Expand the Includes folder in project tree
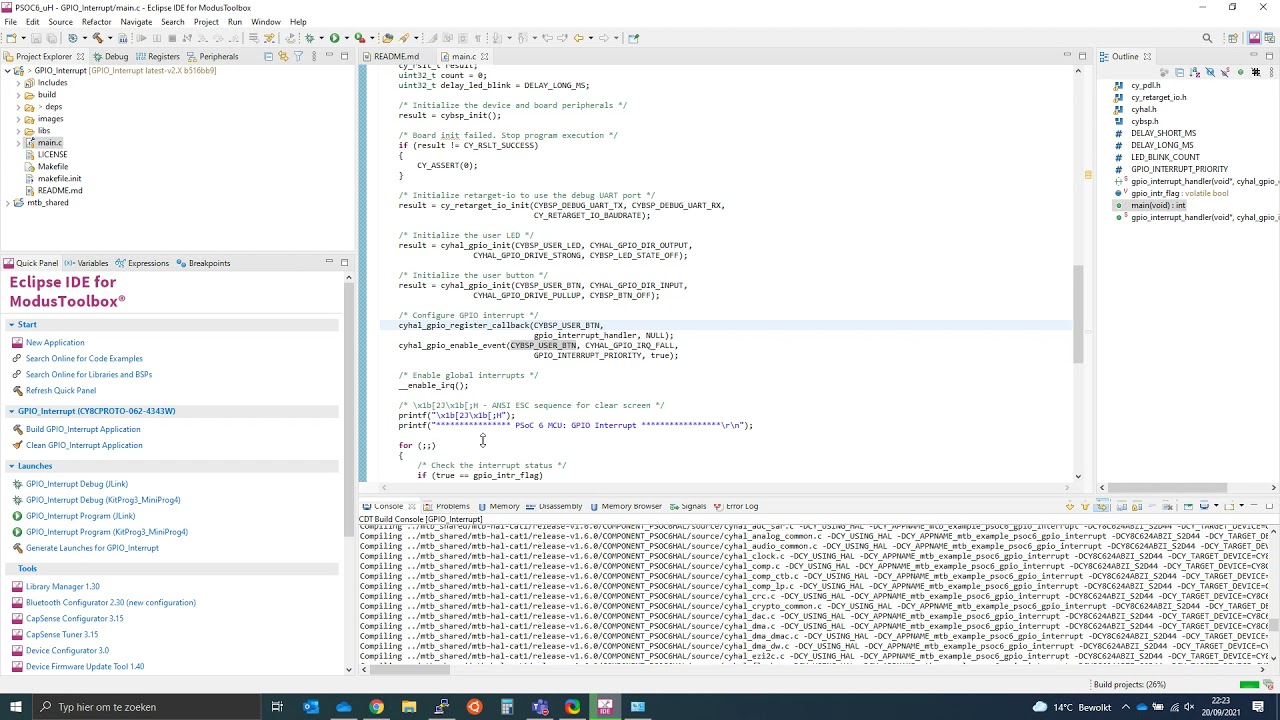1280x720 pixels. click(x=18, y=83)
